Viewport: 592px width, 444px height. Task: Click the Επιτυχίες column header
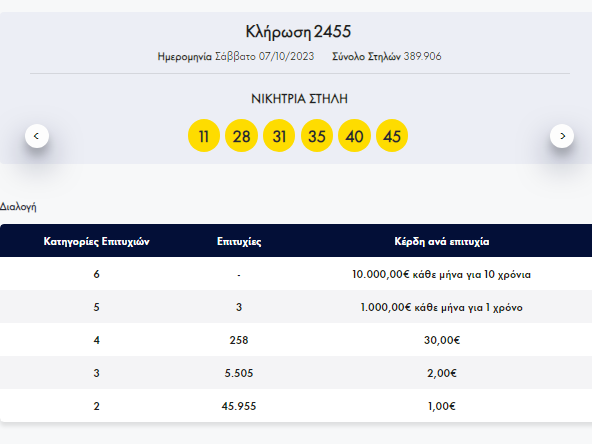click(x=239, y=241)
